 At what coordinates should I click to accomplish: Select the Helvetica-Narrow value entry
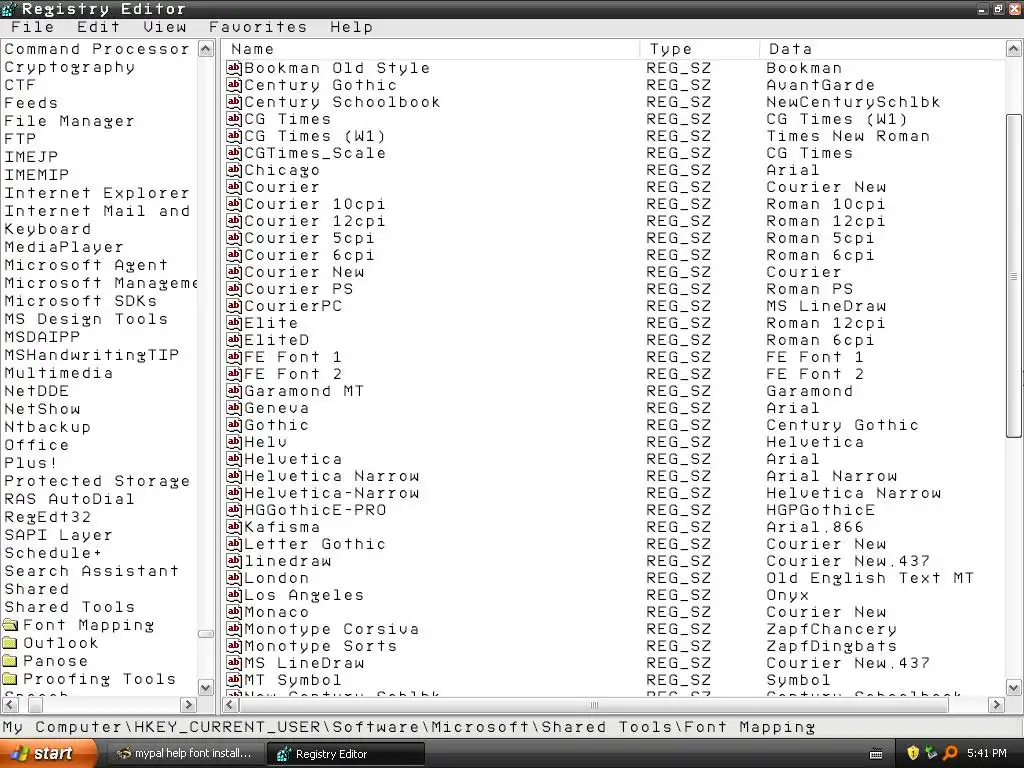tap(331, 492)
